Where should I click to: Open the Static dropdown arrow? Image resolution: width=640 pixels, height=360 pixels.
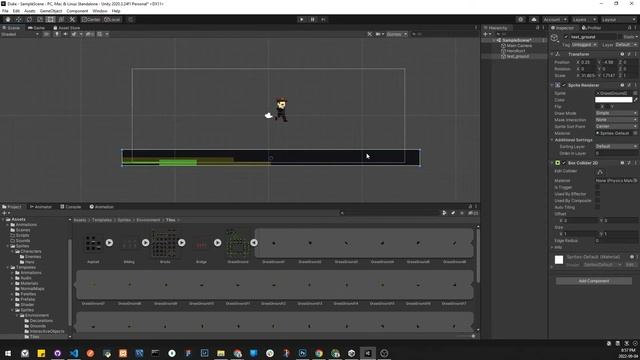coord(637,37)
